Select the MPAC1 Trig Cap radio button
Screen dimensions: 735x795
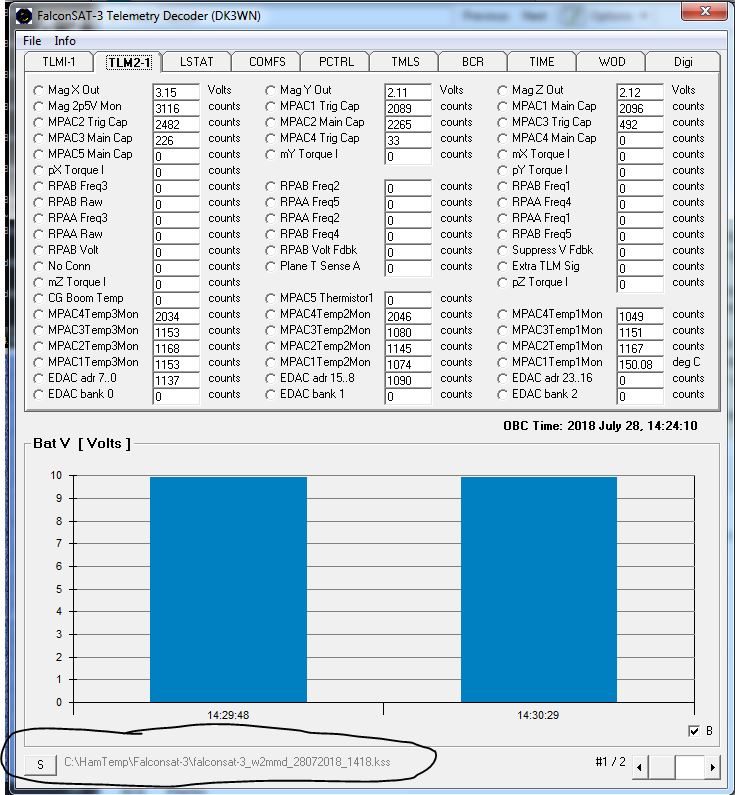click(271, 106)
